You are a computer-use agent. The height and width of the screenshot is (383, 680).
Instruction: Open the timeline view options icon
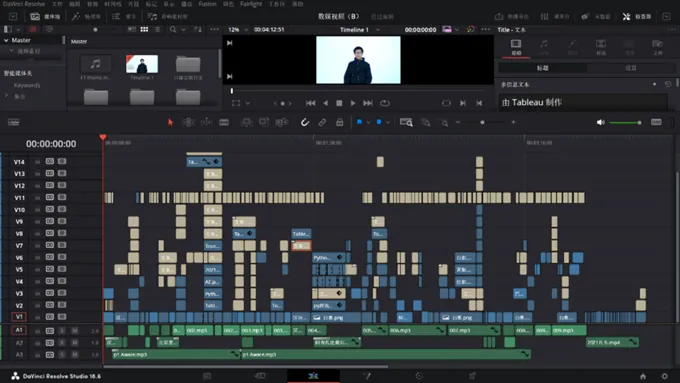(13, 122)
